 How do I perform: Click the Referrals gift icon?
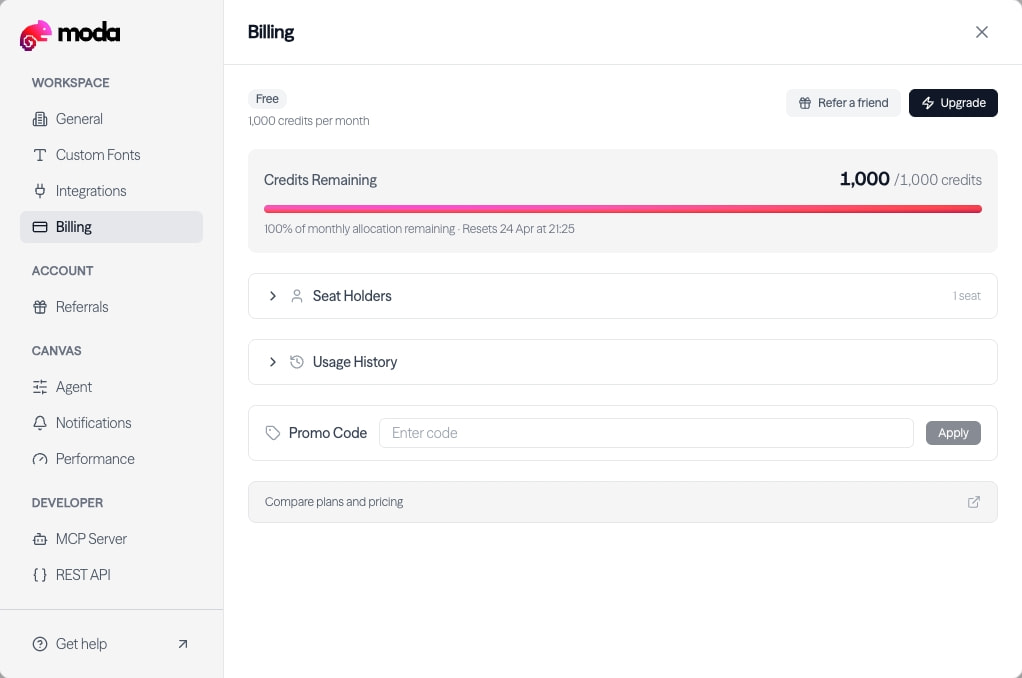(x=40, y=307)
